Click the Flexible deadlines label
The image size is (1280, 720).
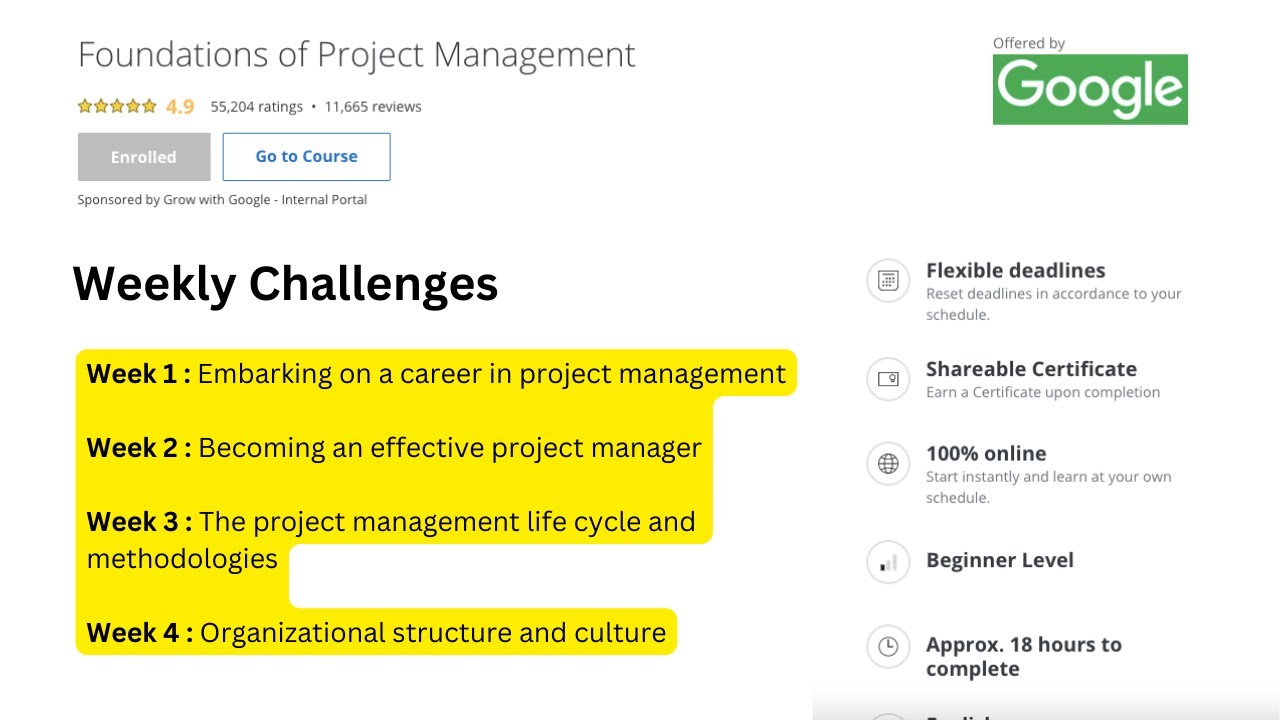click(x=1015, y=271)
